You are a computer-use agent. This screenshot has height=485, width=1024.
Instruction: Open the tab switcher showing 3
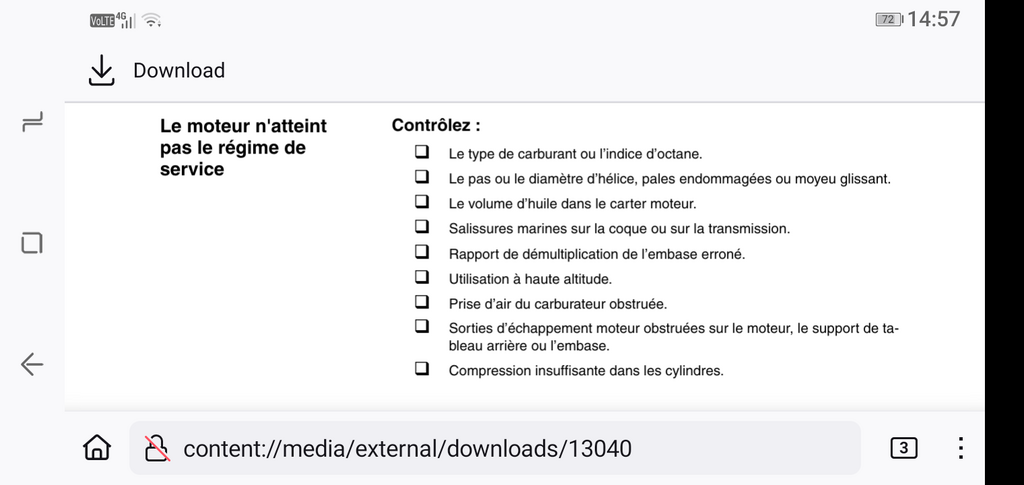[903, 448]
